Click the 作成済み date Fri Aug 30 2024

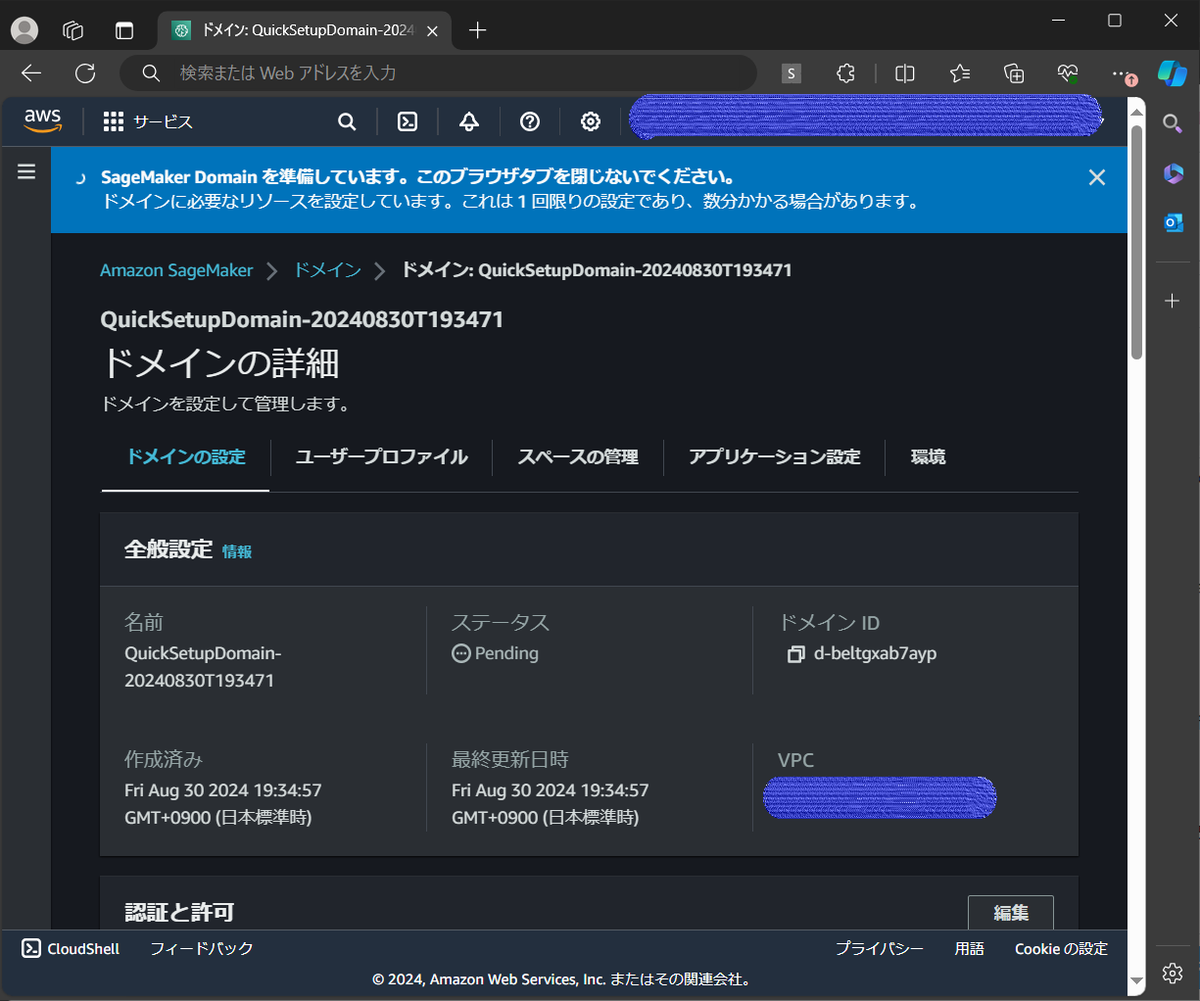223,804
